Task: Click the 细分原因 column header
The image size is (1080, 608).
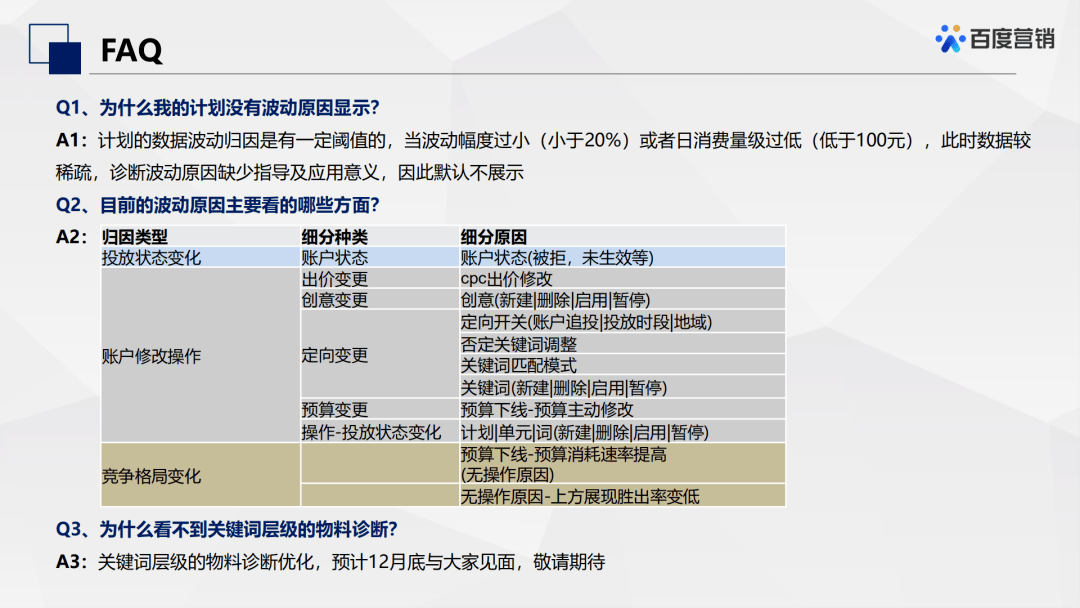Action: point(622,236)
